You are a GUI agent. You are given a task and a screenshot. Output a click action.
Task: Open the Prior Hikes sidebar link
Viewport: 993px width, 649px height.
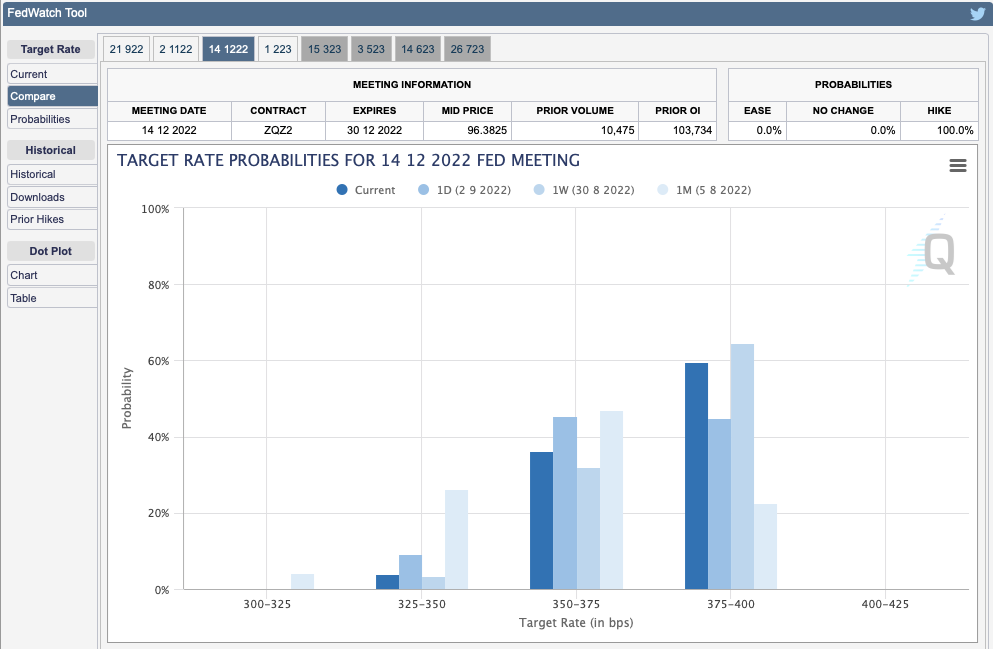53,219
